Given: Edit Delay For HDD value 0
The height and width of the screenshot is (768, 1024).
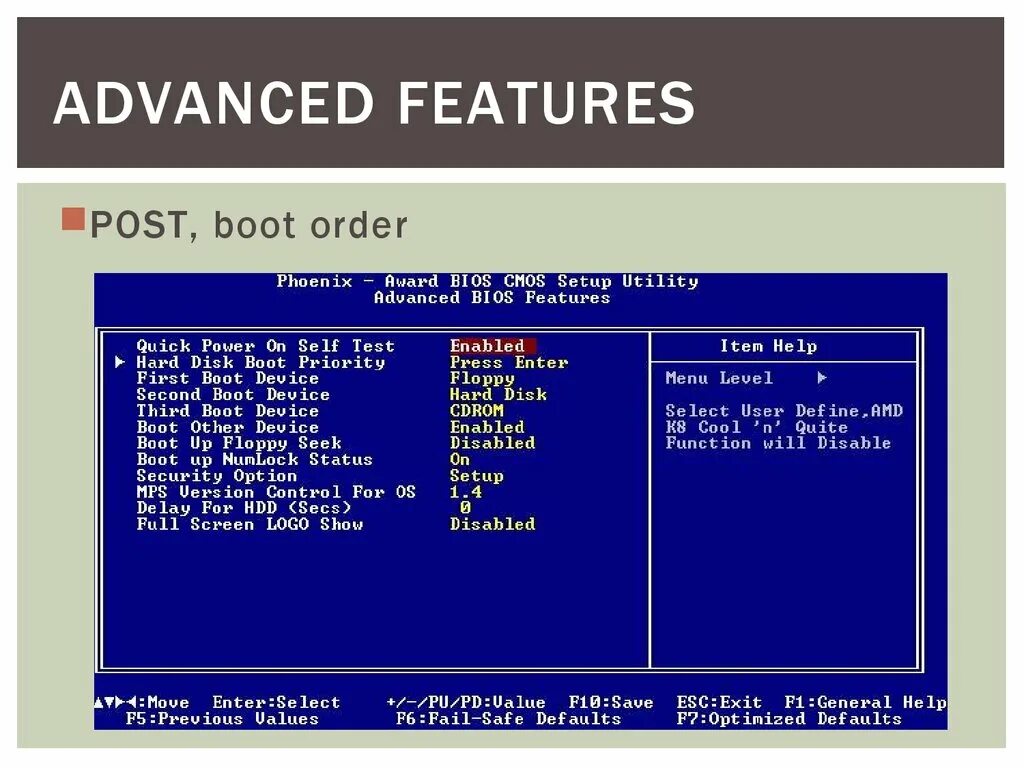Looking at the screenshot, I should (465, 507).
